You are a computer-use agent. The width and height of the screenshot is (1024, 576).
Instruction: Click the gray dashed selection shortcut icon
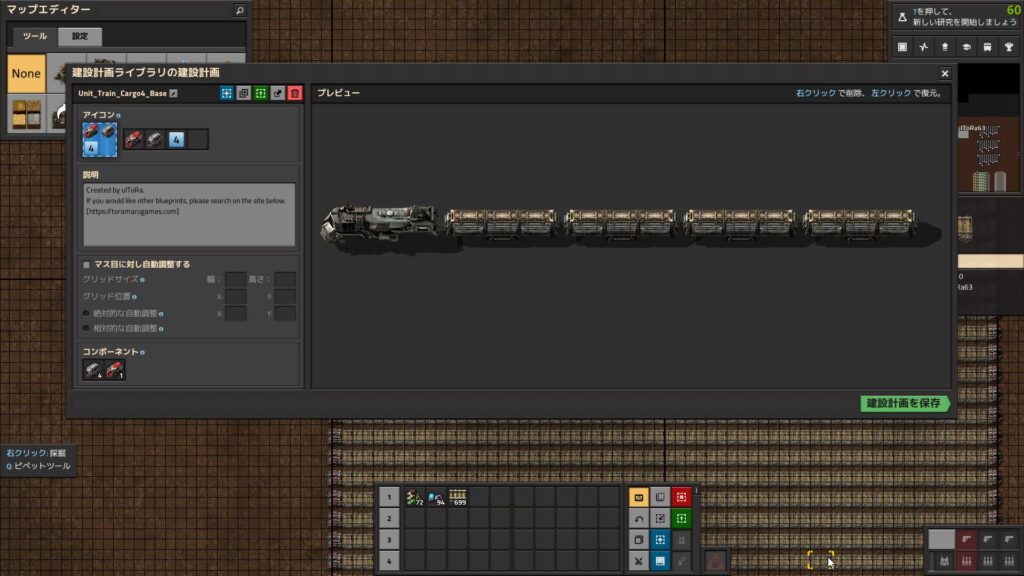pyautogui.click(x=660, y=519)
